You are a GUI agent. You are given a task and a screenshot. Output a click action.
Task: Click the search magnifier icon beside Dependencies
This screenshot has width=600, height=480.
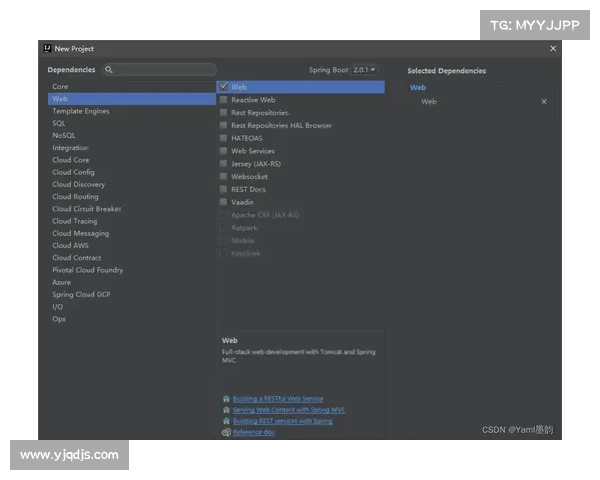(x=109, y=70)
